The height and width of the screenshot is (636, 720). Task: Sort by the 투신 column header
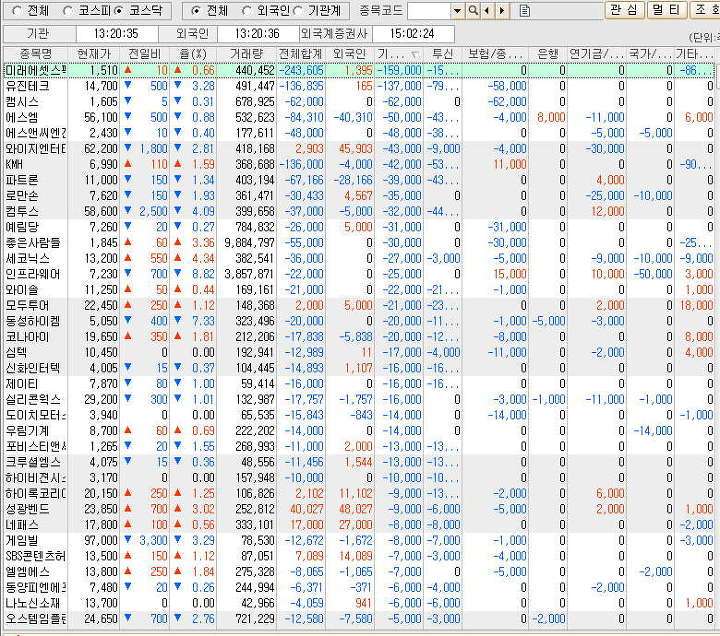pos(443,54)
